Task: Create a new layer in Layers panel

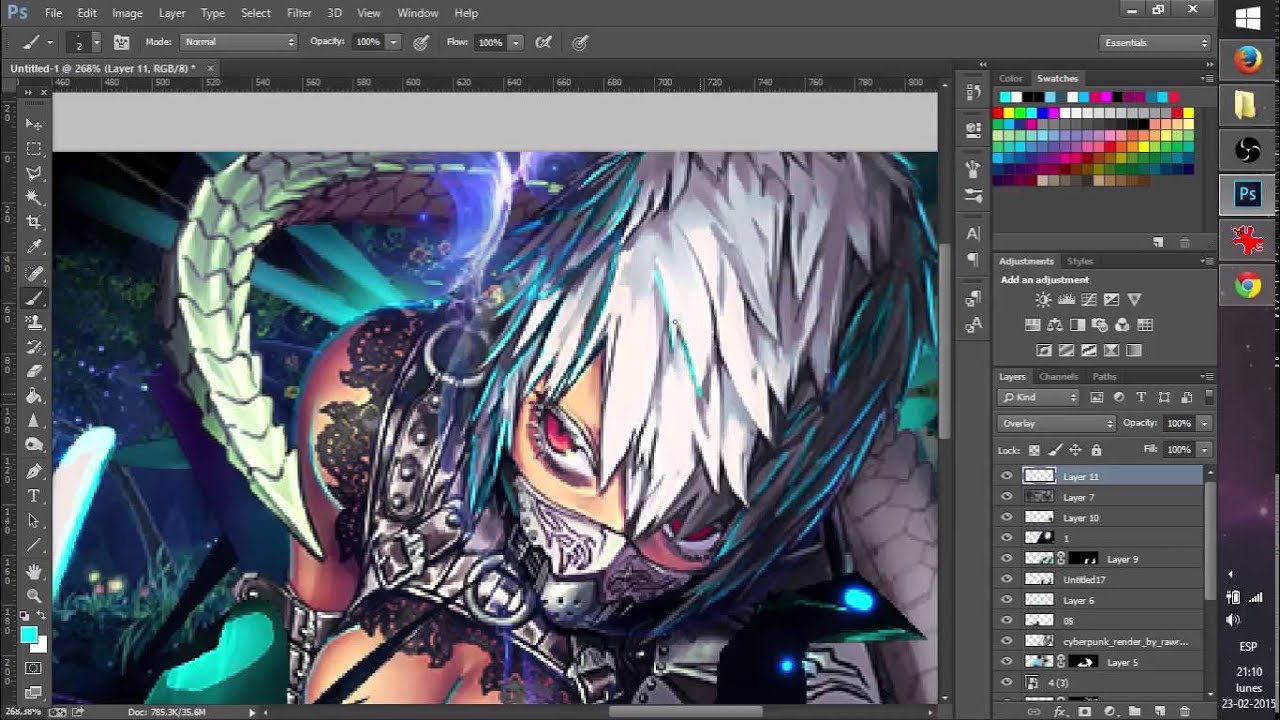Action: click(1159, 712)
